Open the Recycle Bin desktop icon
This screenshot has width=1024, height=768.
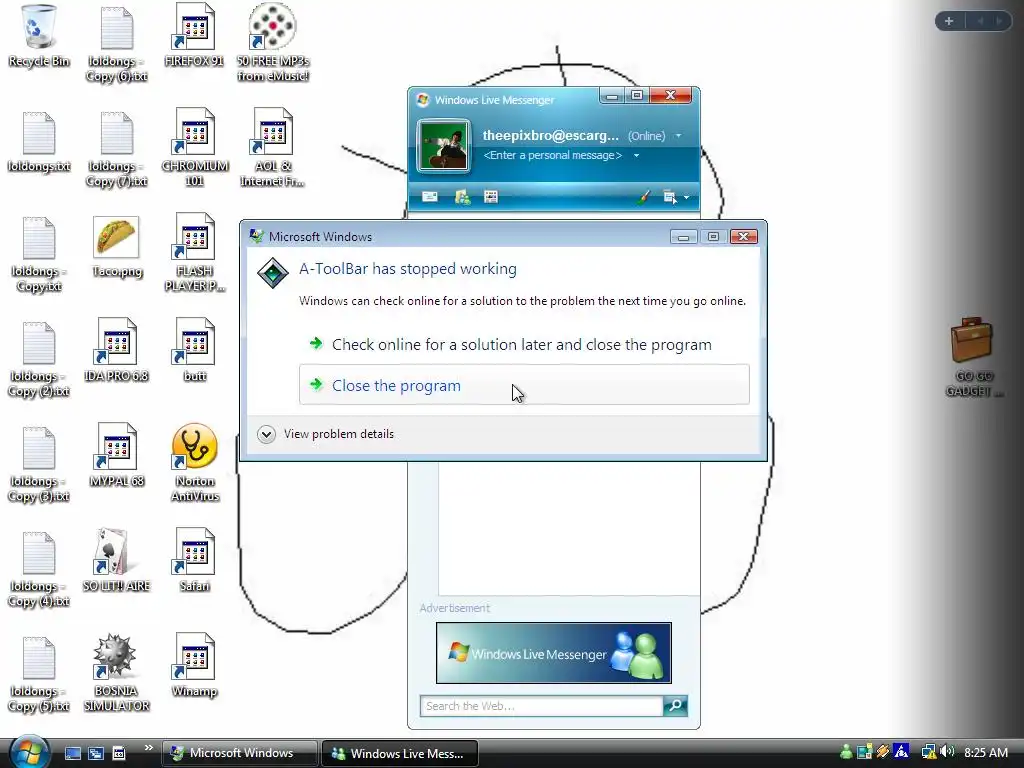tap(39, 27)
